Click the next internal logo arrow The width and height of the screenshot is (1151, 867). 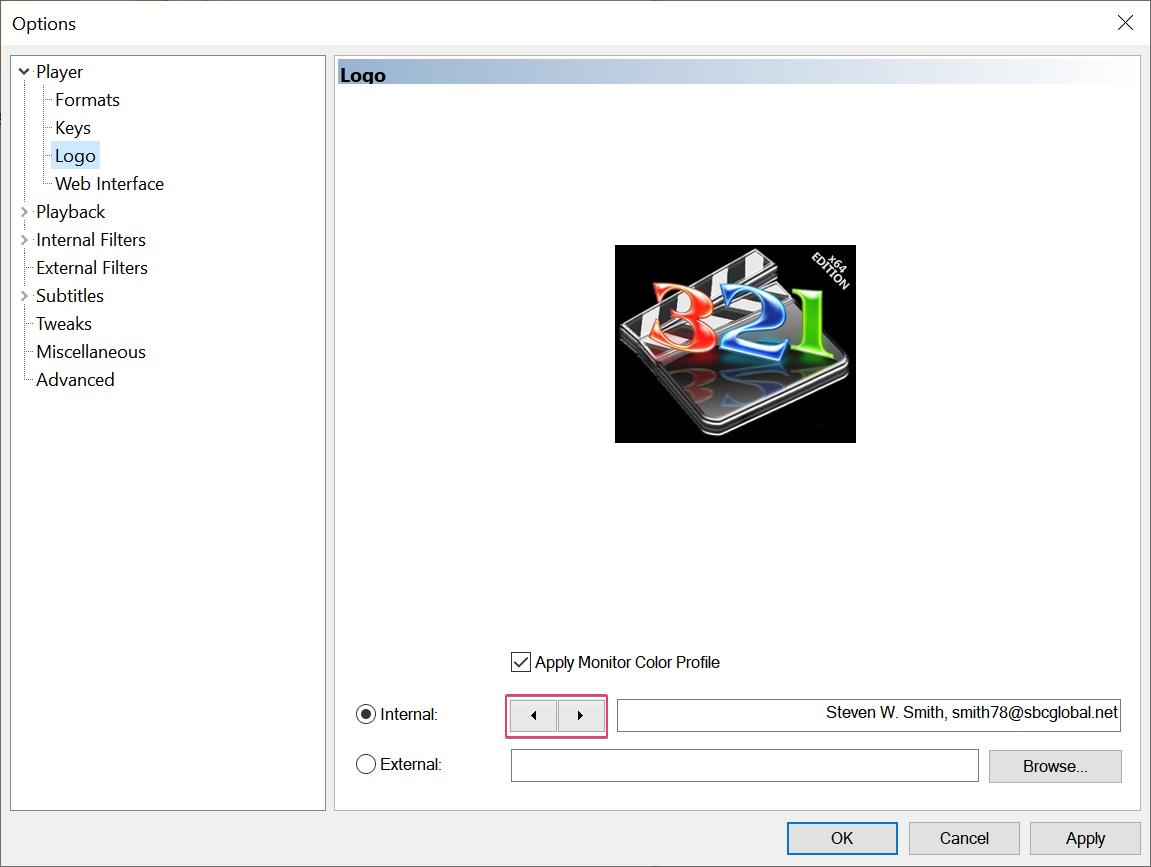coord(581,715)
